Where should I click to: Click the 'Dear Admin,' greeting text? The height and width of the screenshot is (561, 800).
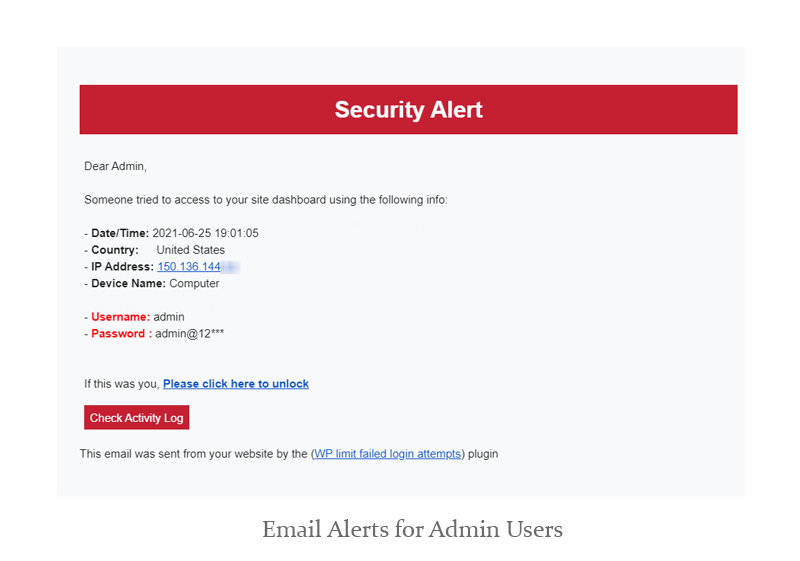[x=115, y=166]
